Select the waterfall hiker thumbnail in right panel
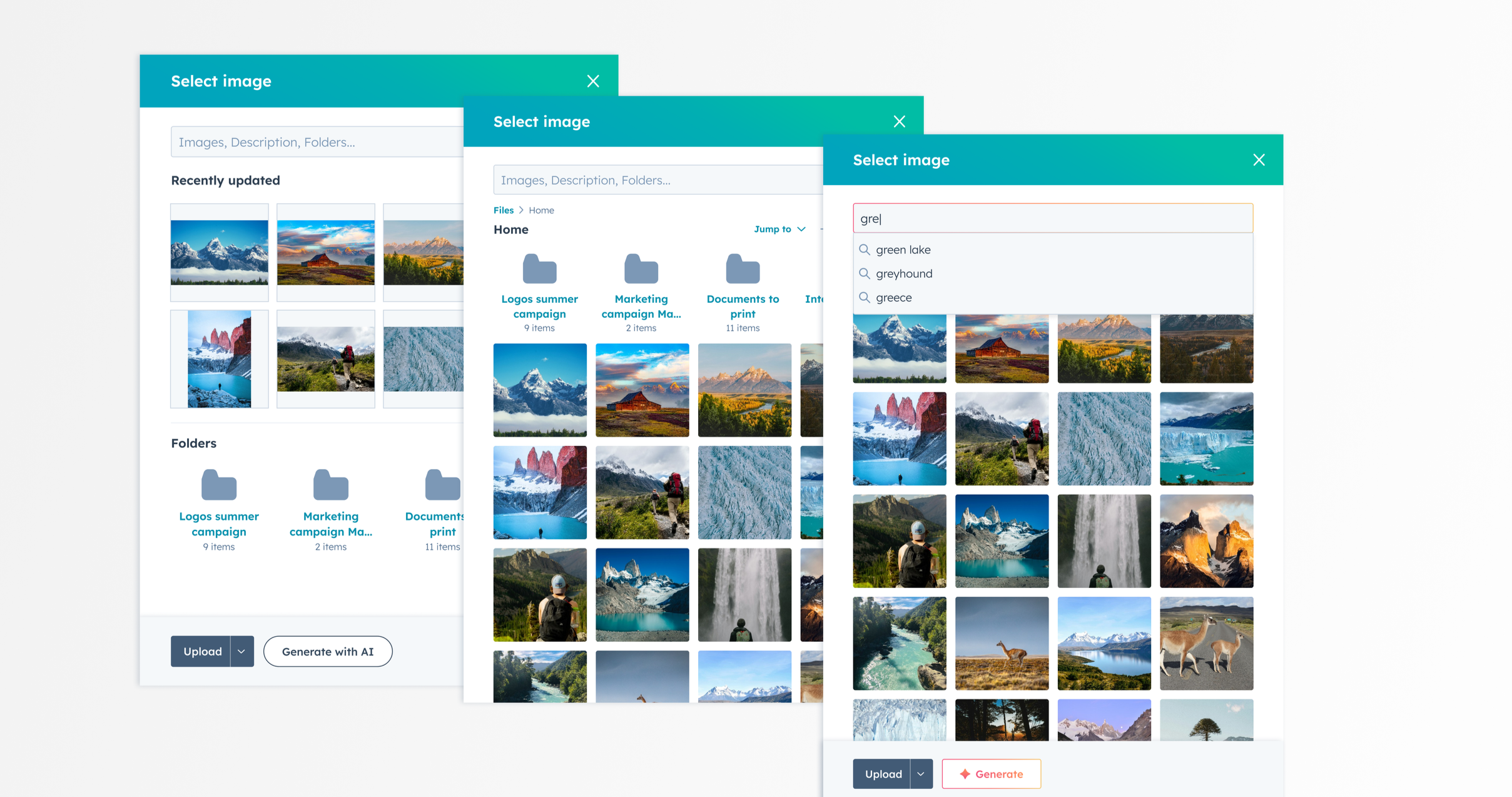This screenshot has height=797, width=1512. (1104, 541)
